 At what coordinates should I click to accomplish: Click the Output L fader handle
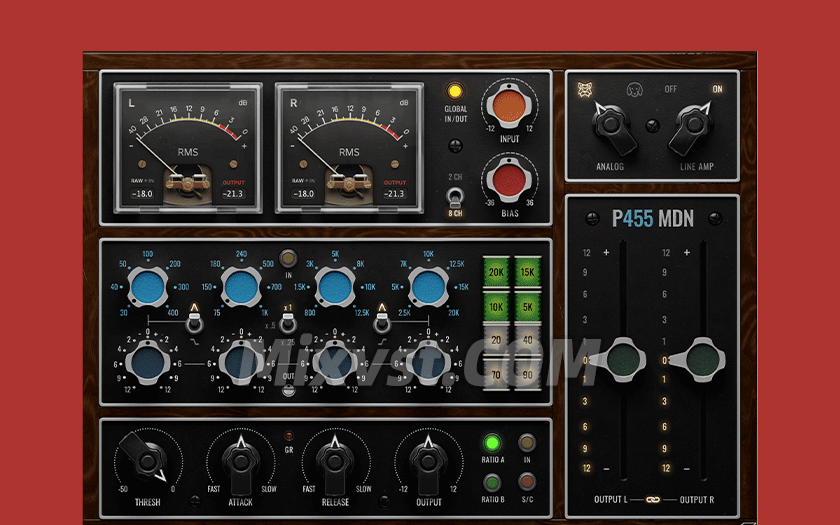[618, 360]
